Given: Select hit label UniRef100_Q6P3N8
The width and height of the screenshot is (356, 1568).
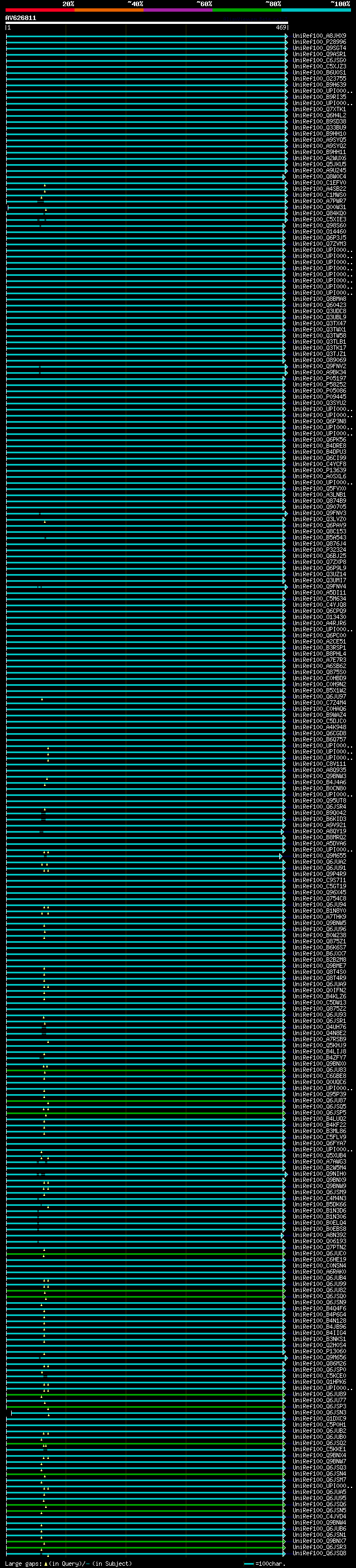Looking at the screenshot, I should tap(319, 421).
